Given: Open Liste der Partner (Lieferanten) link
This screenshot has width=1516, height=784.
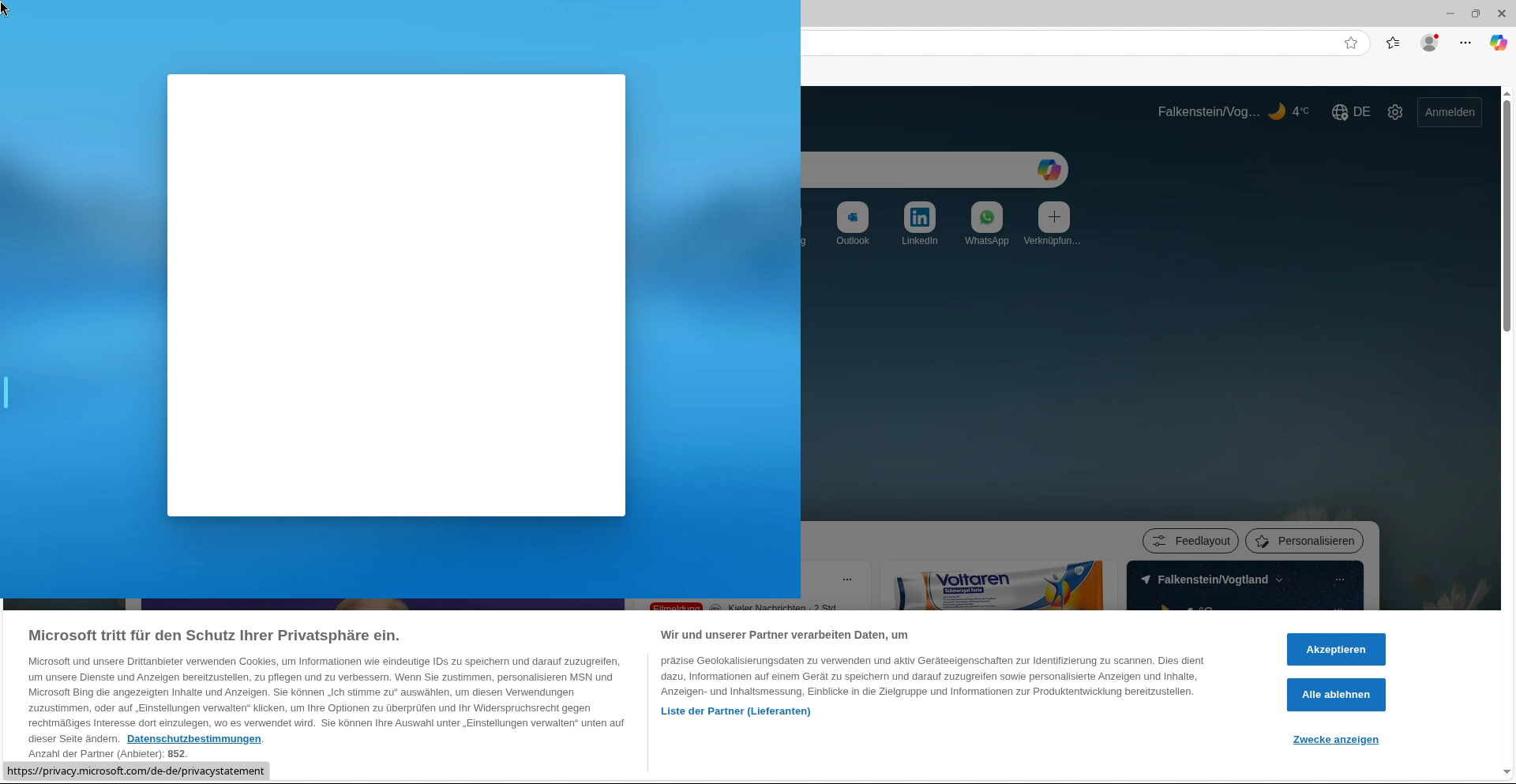Looking at the screenshot, I should [x=735, y=711].
